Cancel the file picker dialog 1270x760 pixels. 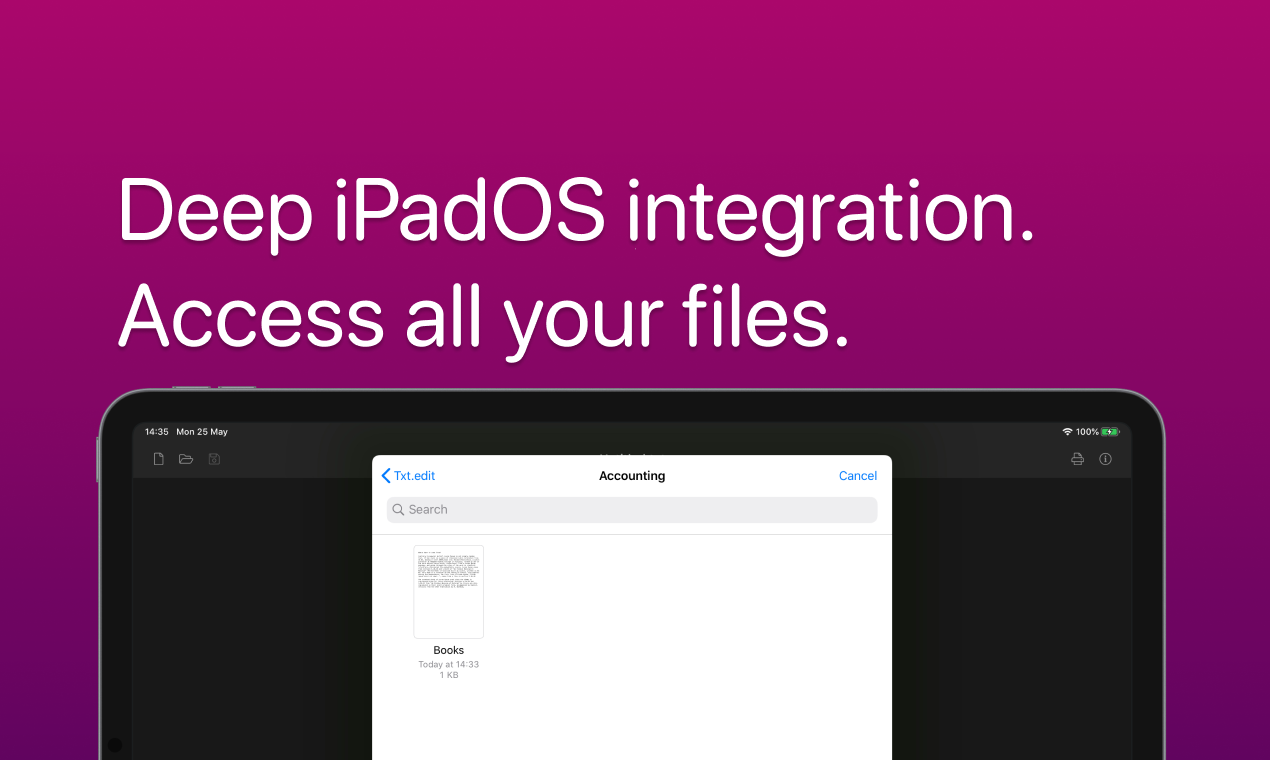[x=858, y=476]
